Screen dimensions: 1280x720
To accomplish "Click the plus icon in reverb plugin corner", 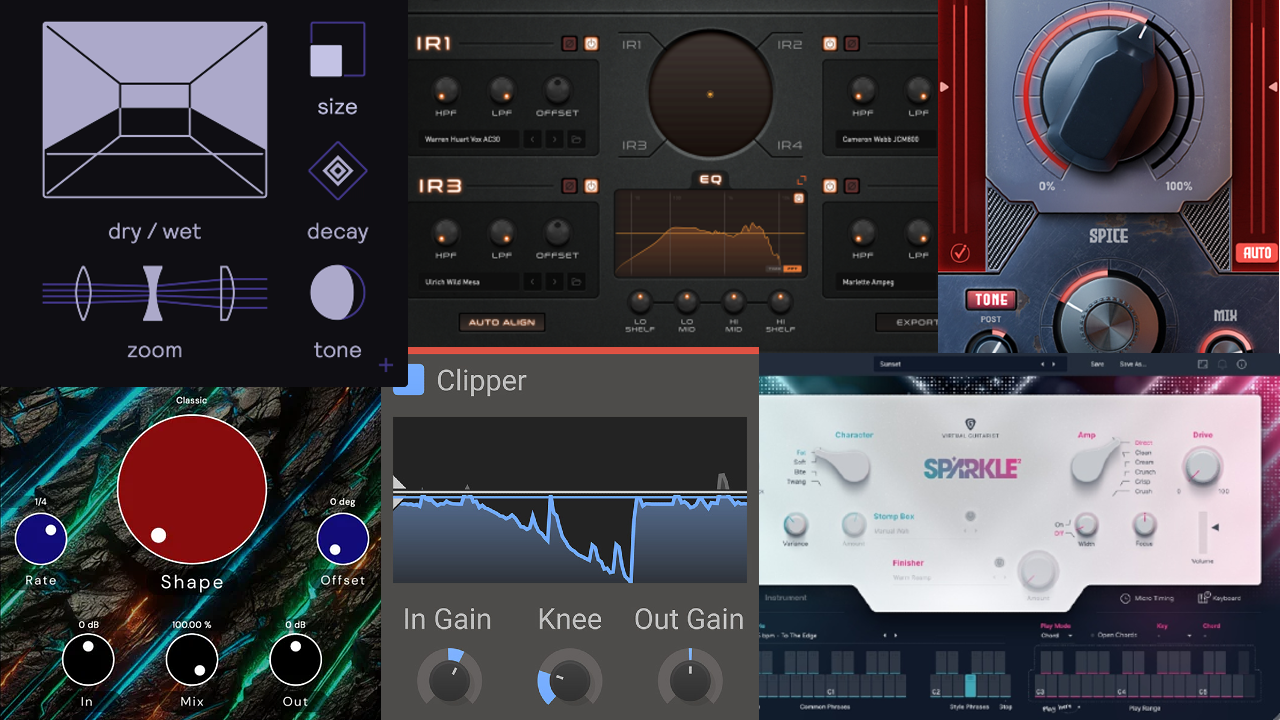I will (386, 365).
